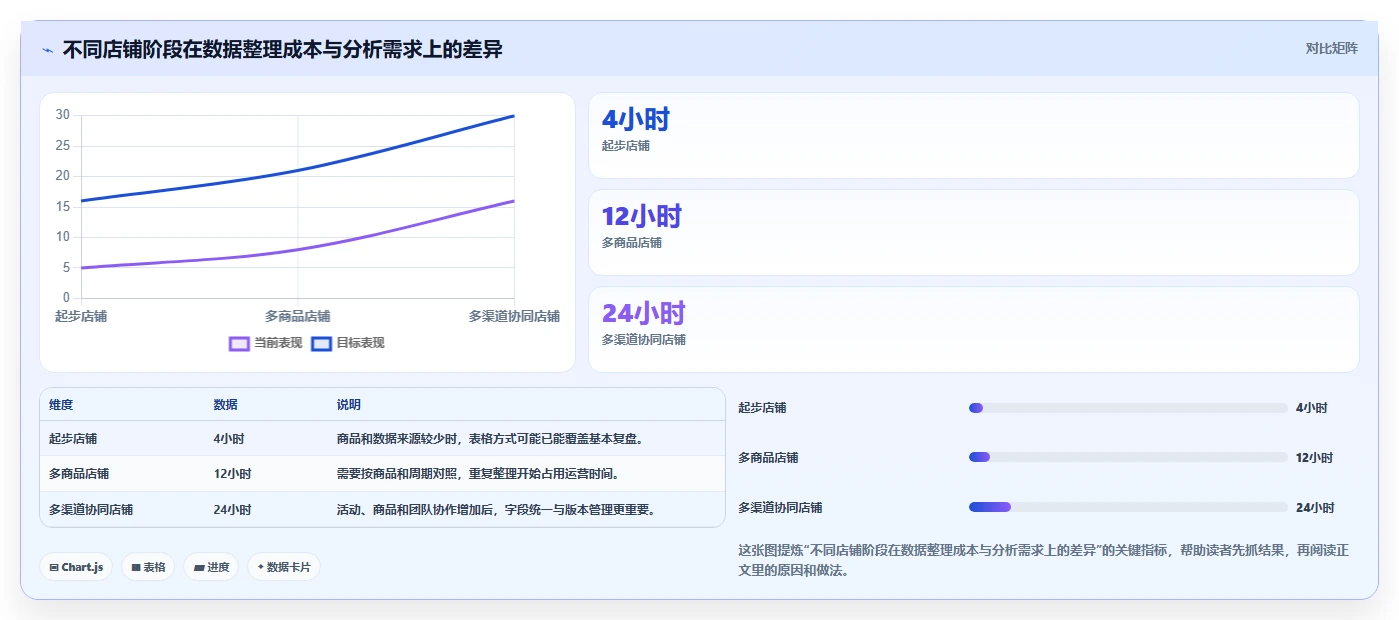Click the purple 当前表现 legend swatch
This screenshot has height=620, width=1399.
pyautogui.click(x=239, y=343)
